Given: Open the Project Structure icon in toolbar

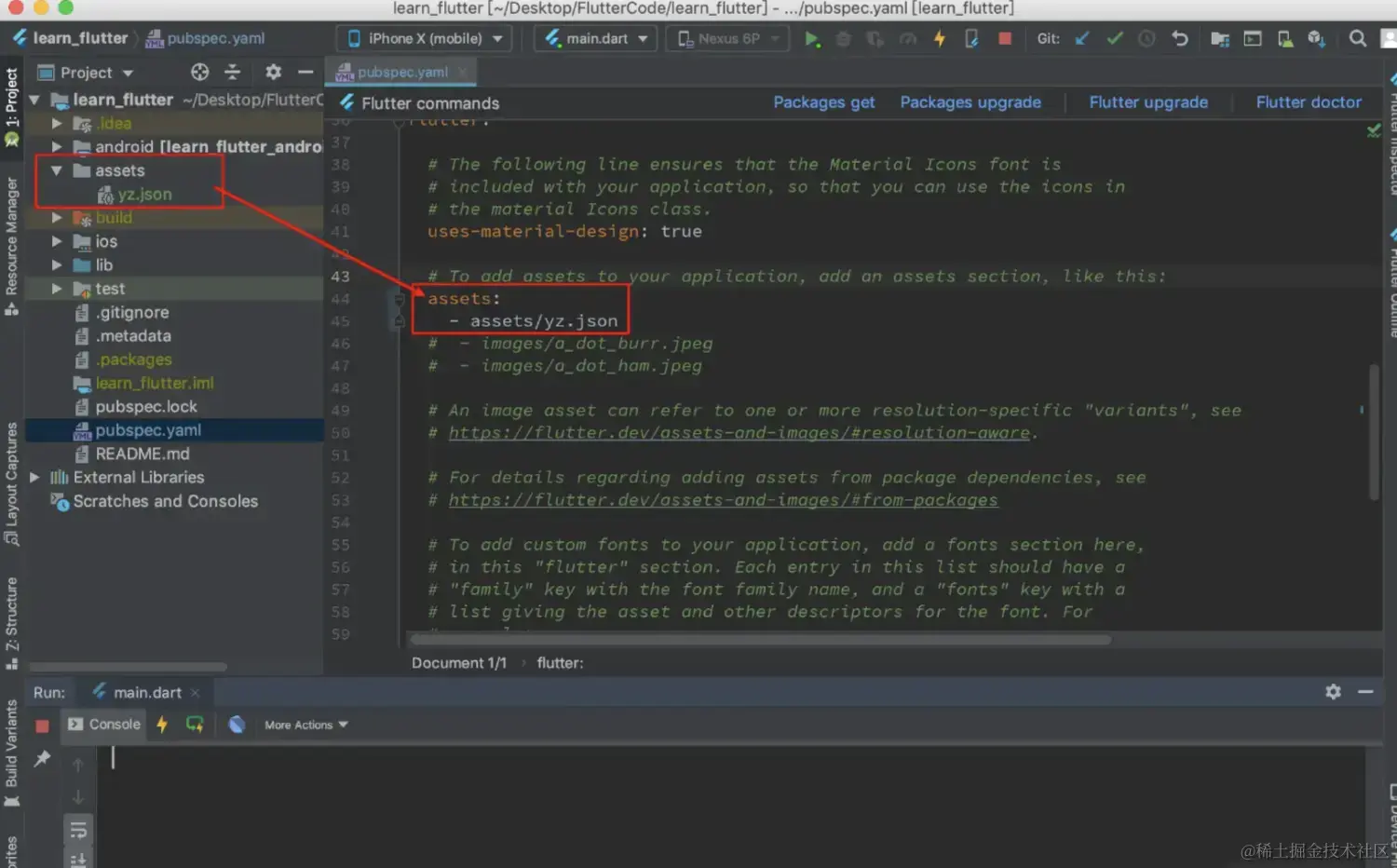Looking at the screenshot, I should coord(1219,39).
